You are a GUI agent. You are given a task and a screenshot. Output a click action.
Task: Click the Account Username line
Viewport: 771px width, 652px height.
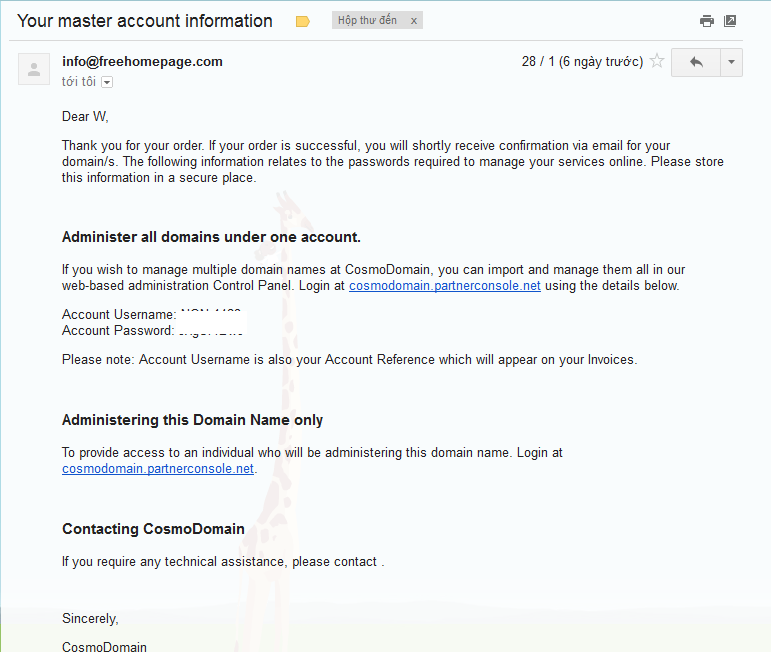[x=152, y=314]
